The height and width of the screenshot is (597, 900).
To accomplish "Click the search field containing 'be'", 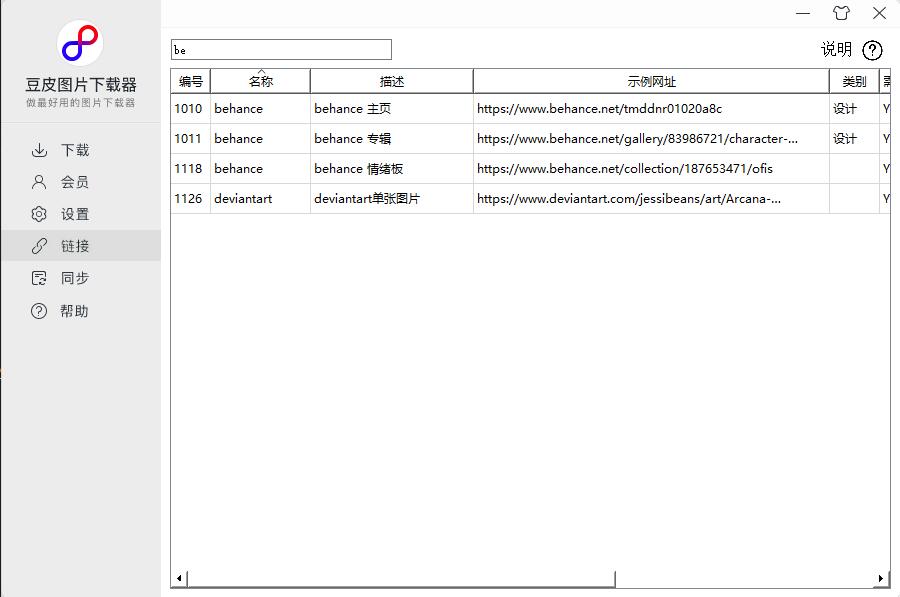I will click(281, 50).
